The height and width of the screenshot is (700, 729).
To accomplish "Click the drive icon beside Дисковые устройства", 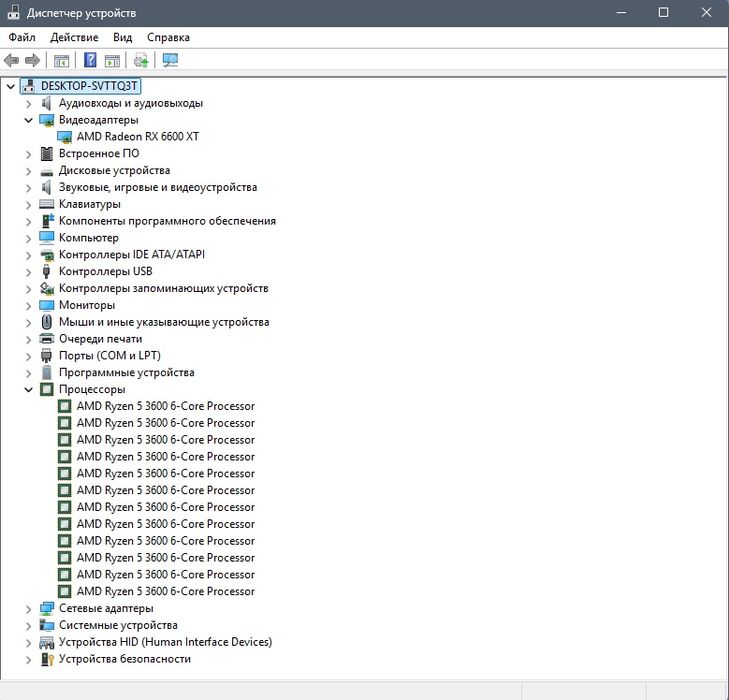I will click(46, 172).
